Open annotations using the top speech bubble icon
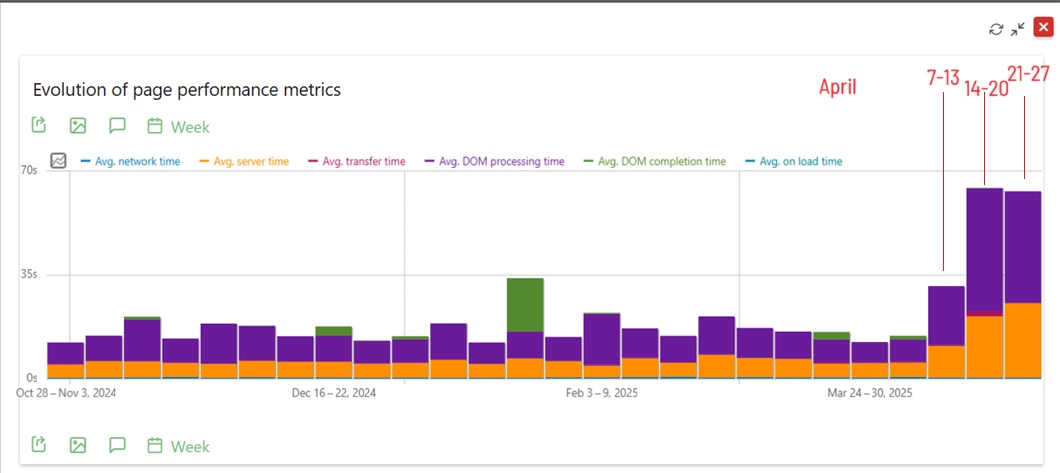The image size is (1060, 473). [x=117, y=126]
